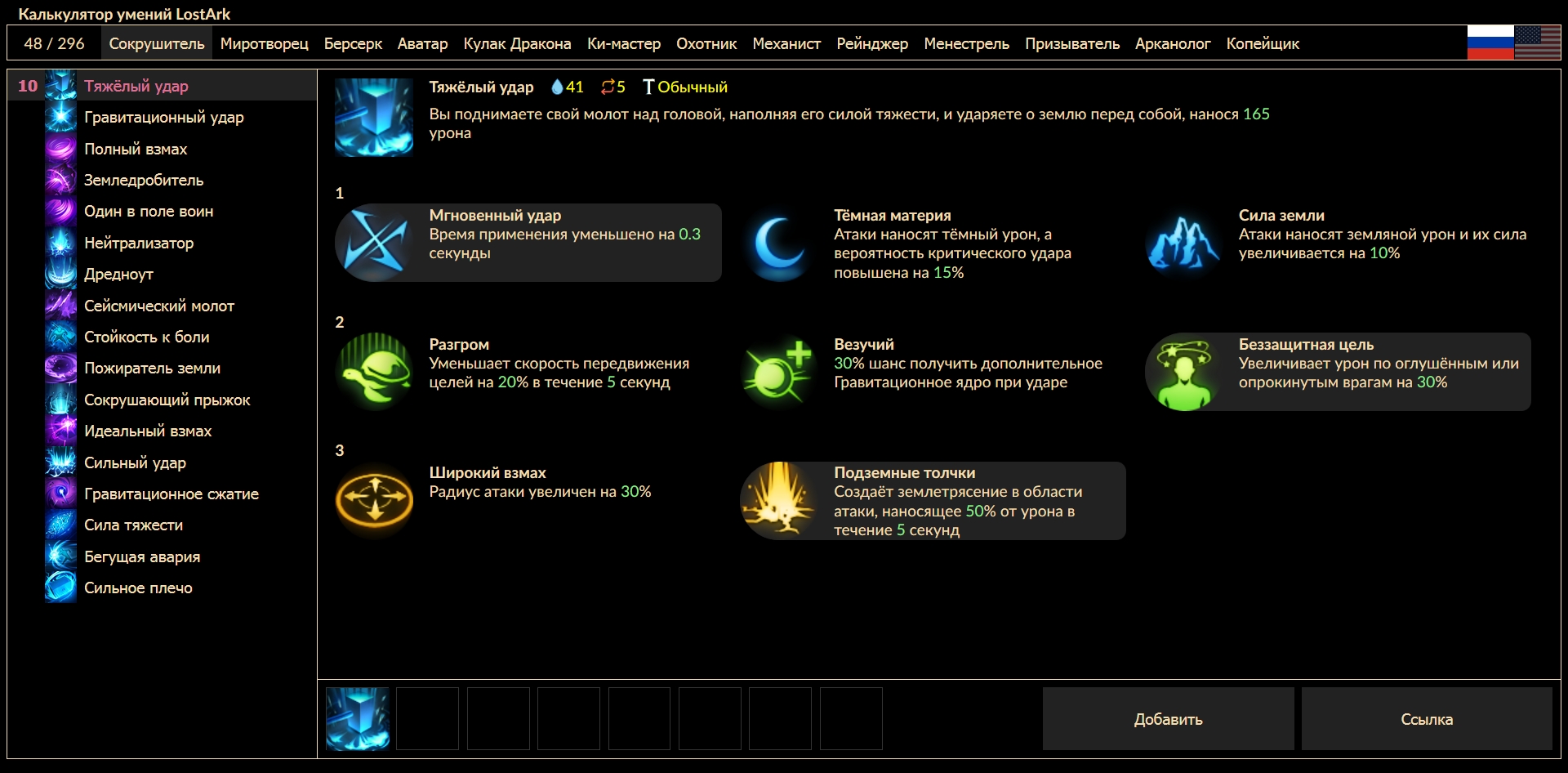This screenshot has height=773, width=1568.
Task: Select Гравитационное сжатие in the skill list
Action: click(x=162, y=494)
